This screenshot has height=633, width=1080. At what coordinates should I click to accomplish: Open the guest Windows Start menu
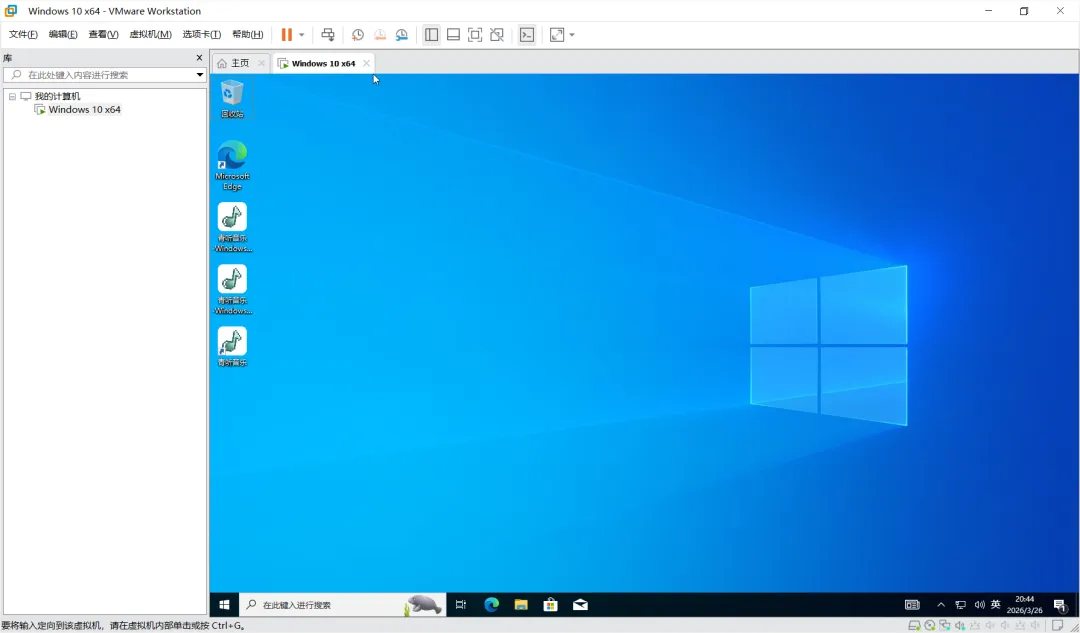224,605
